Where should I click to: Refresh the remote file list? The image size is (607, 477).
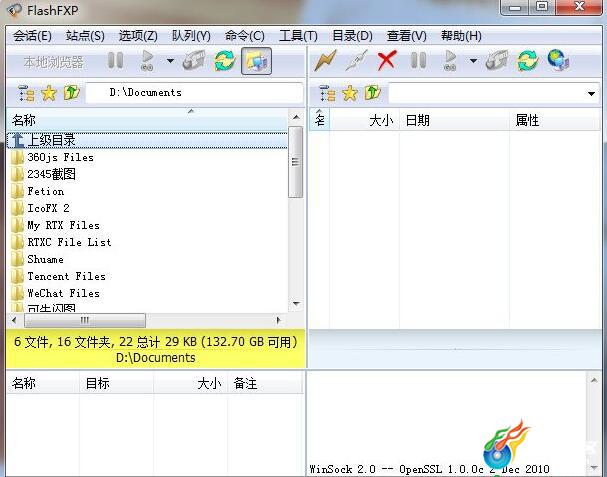coord(528,61)
